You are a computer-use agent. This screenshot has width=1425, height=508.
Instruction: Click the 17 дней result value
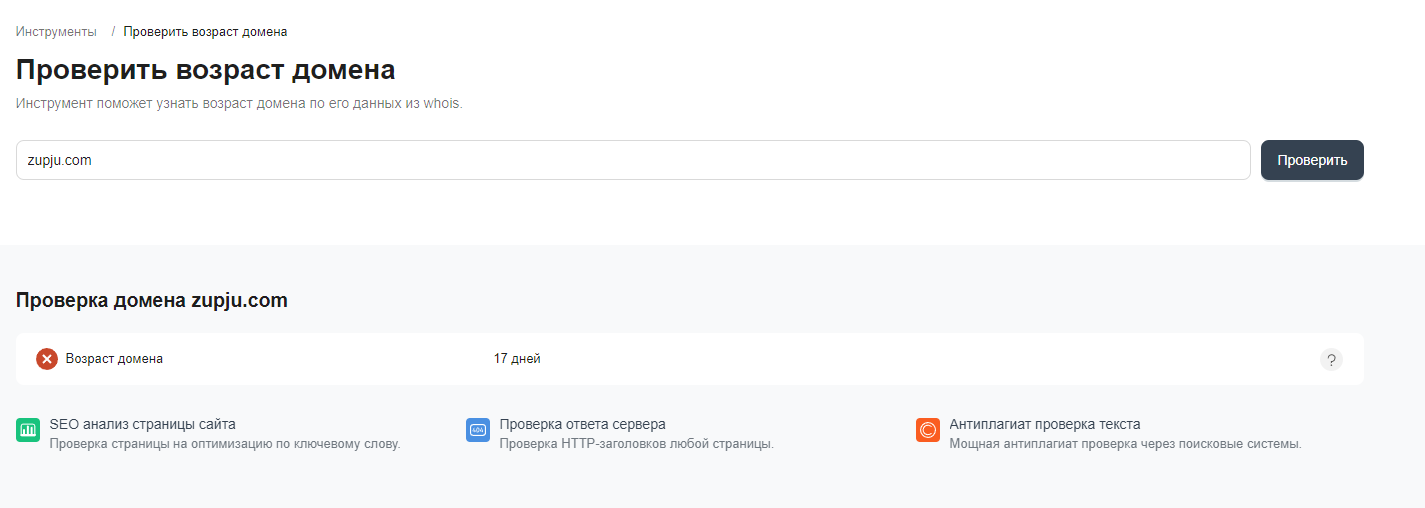click(x=517, y=359)
